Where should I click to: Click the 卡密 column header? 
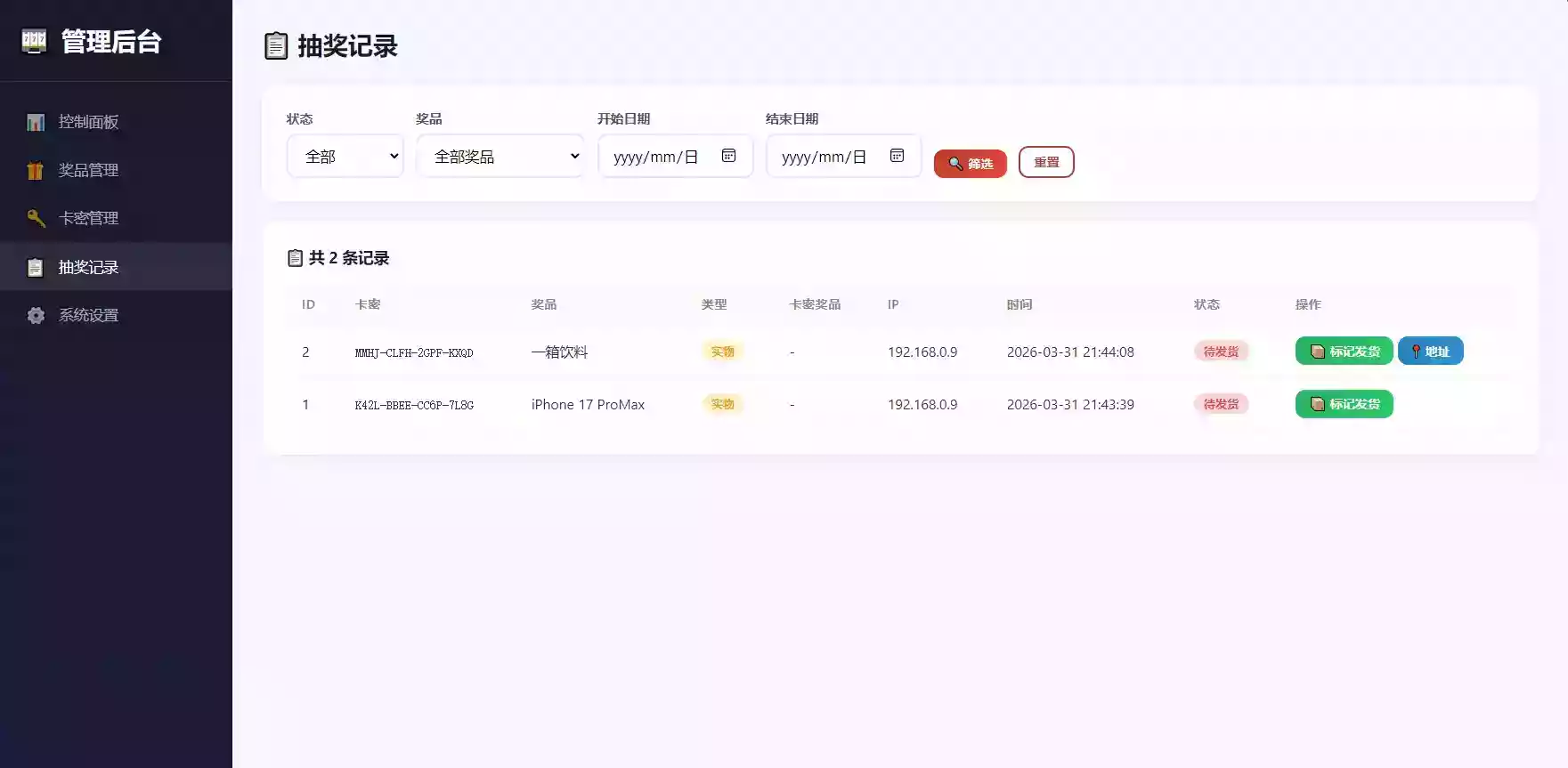[x=368, y=304]
